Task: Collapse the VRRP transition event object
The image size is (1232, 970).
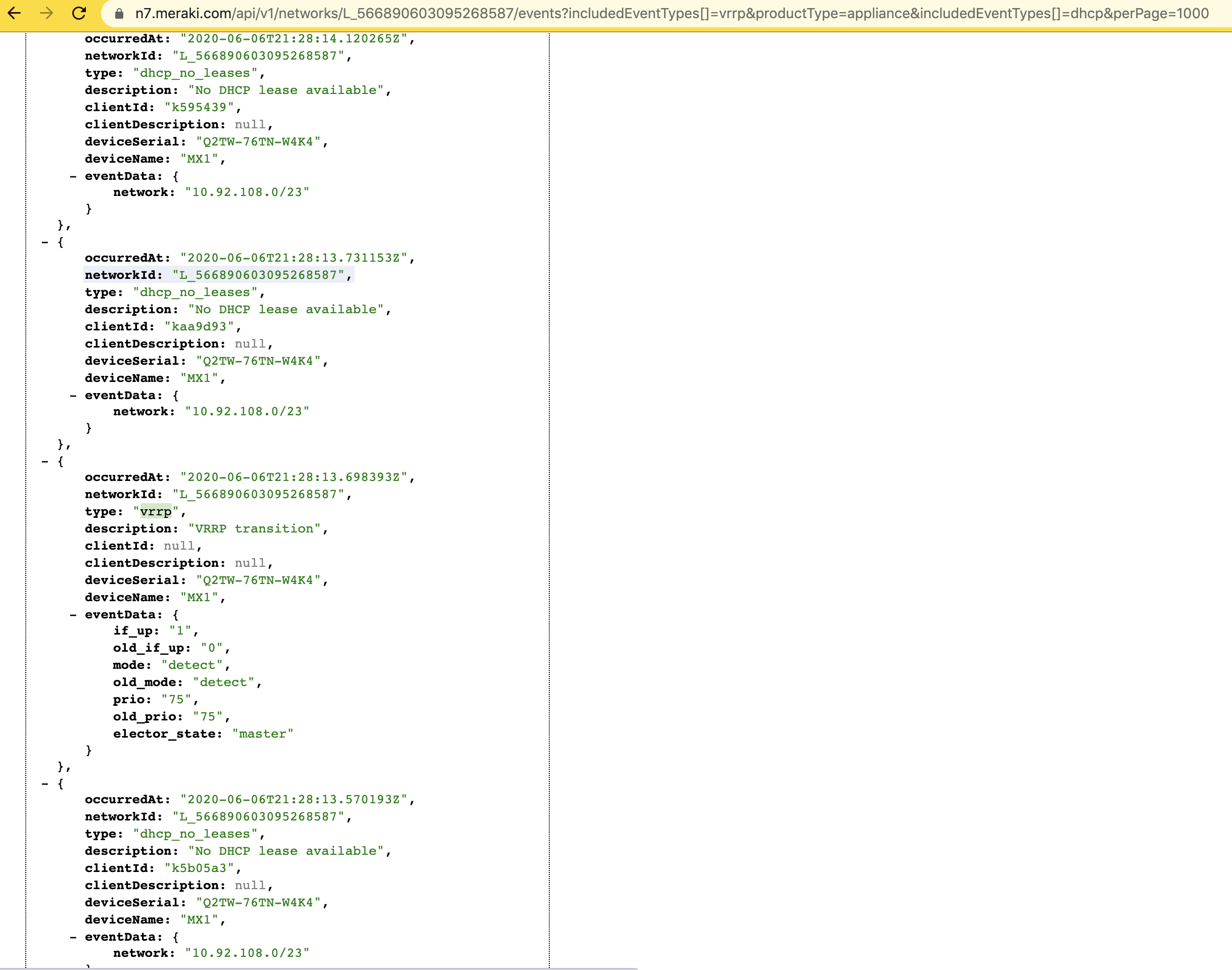Action: tap(45, 462)
